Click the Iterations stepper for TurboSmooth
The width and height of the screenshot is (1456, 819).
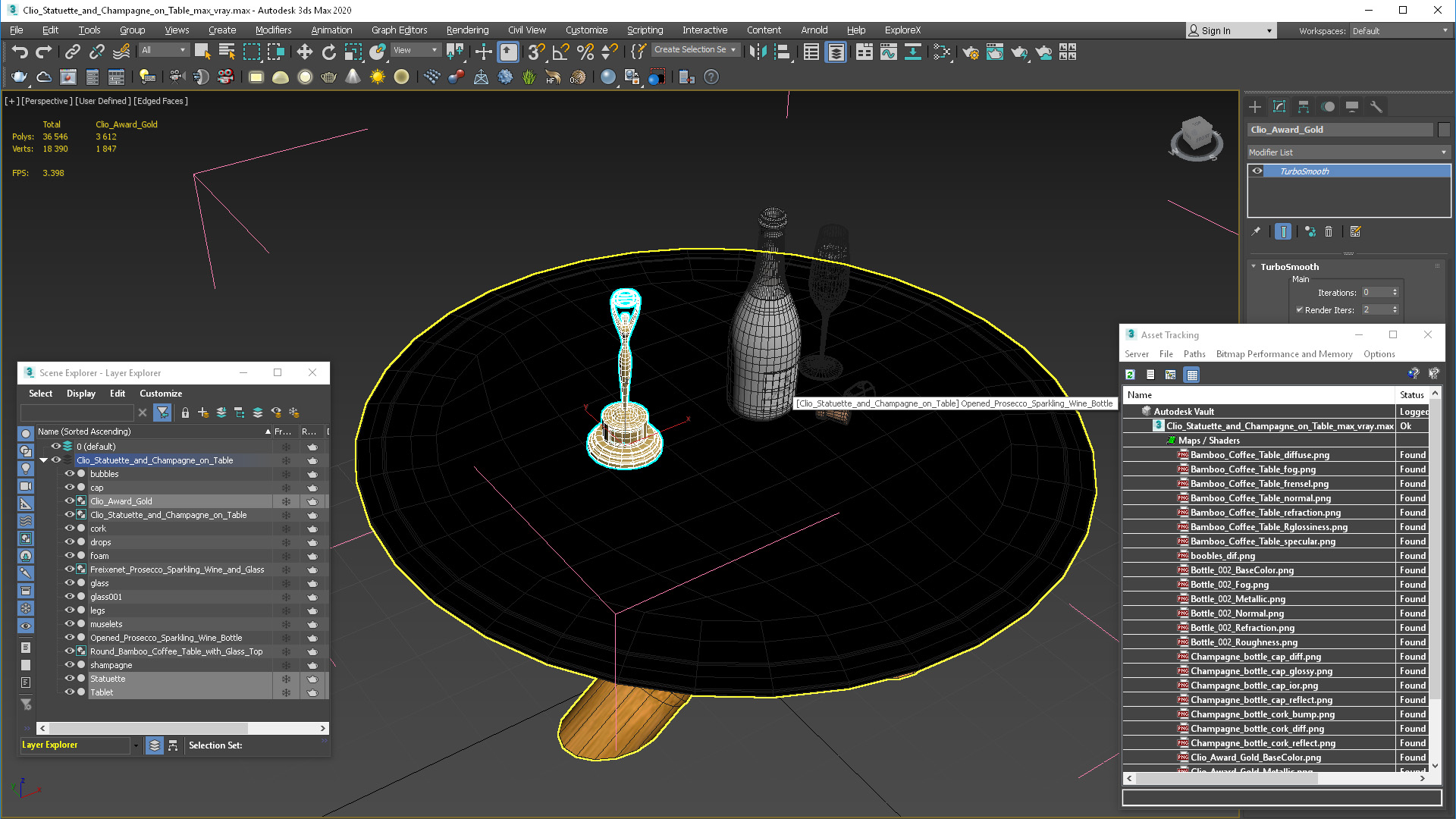tap(1395, 292)
